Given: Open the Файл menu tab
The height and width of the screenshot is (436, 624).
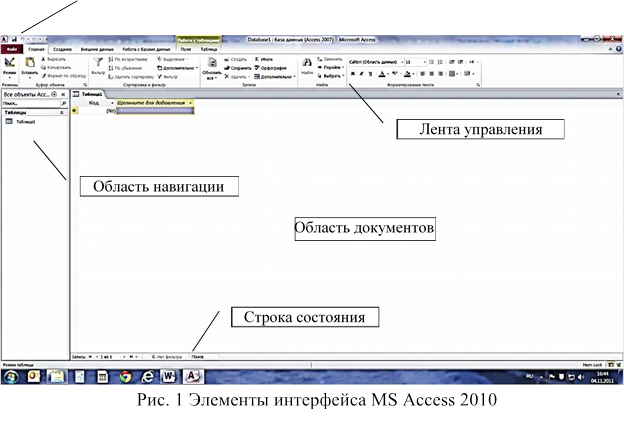Looking at the screenshot, I should [10, 47].
